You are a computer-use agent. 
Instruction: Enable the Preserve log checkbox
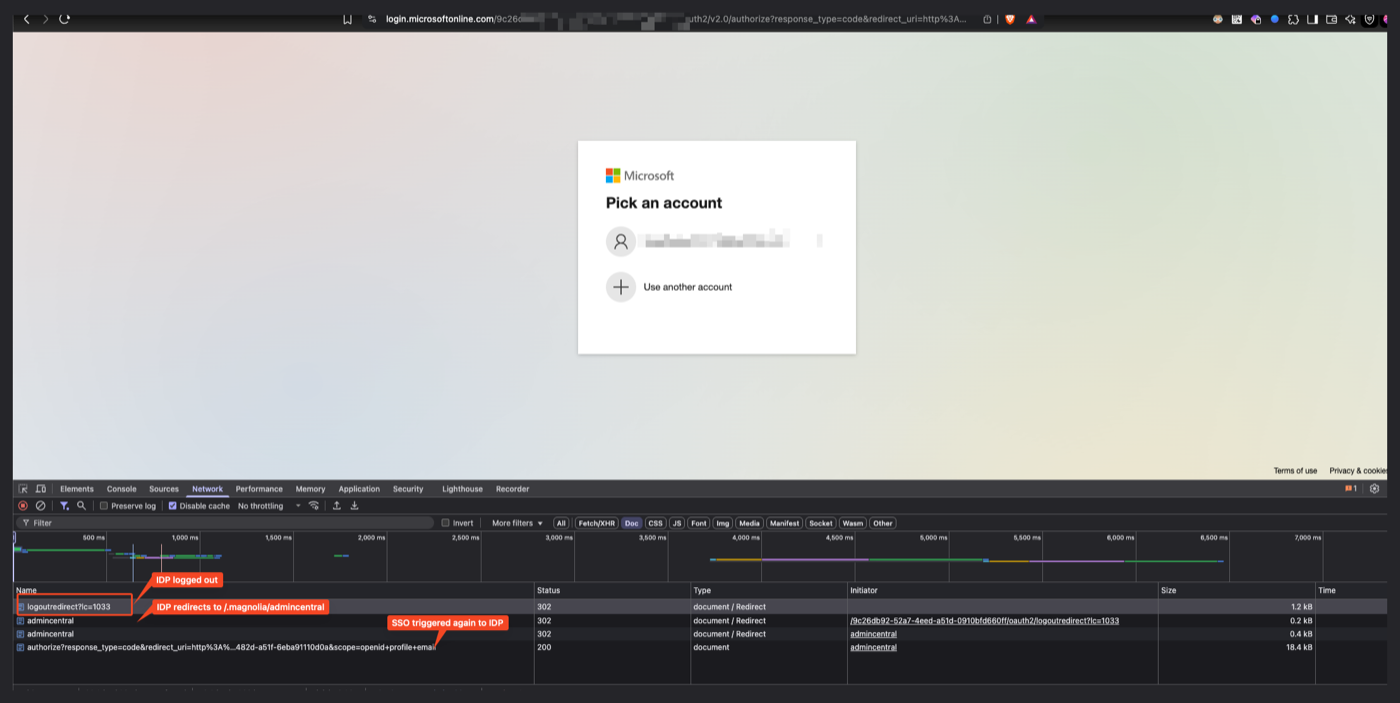(x=103, y=506)
